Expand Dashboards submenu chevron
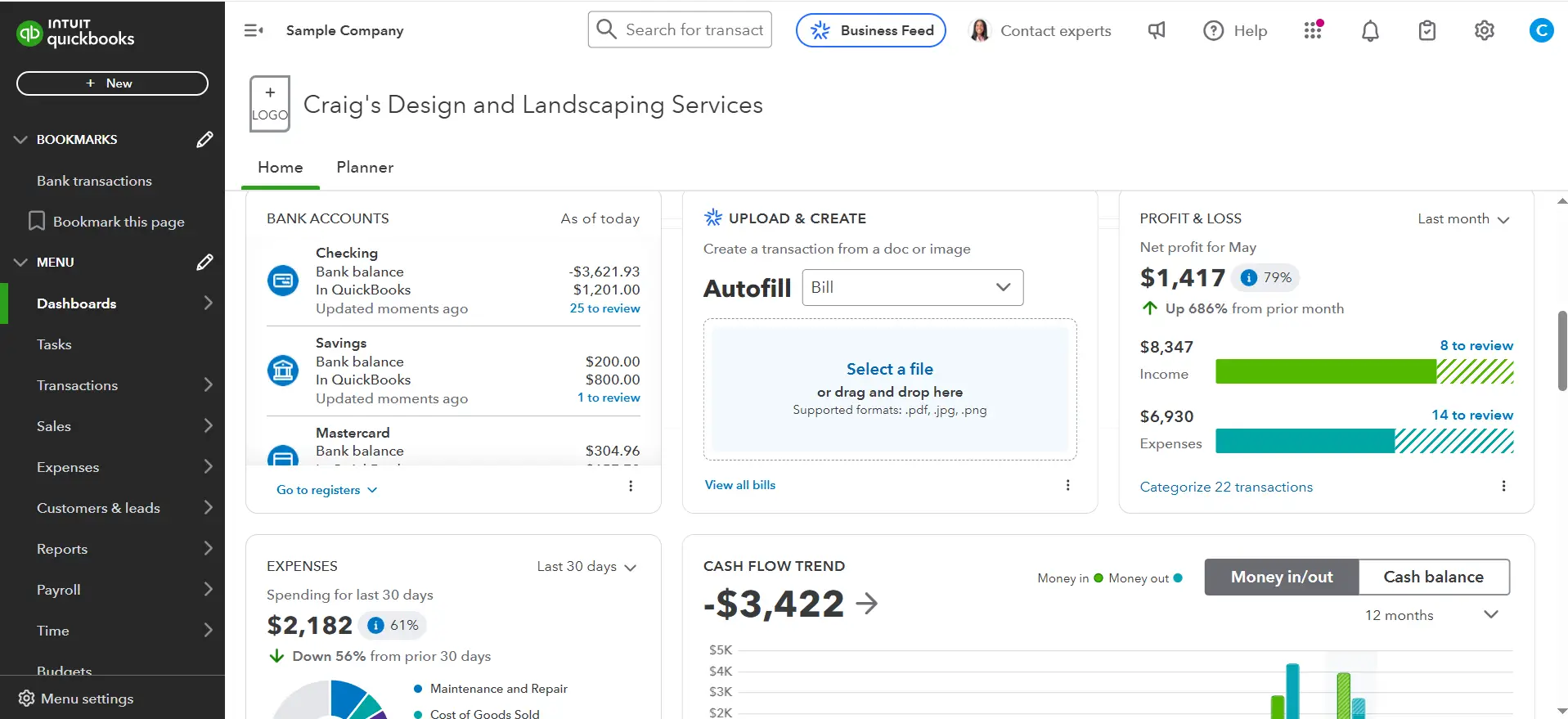The height and width of the screenshot is (719, 1568). click(x=208, y=303)
